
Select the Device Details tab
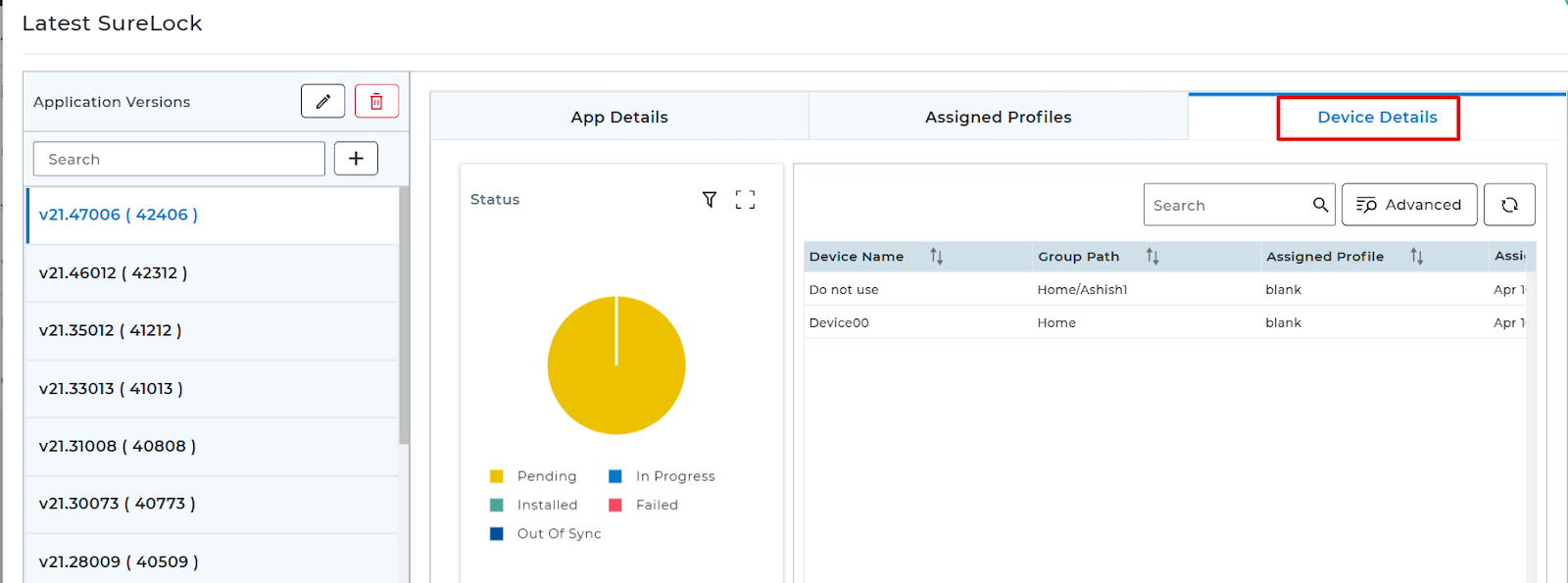tap(1377, 118)
